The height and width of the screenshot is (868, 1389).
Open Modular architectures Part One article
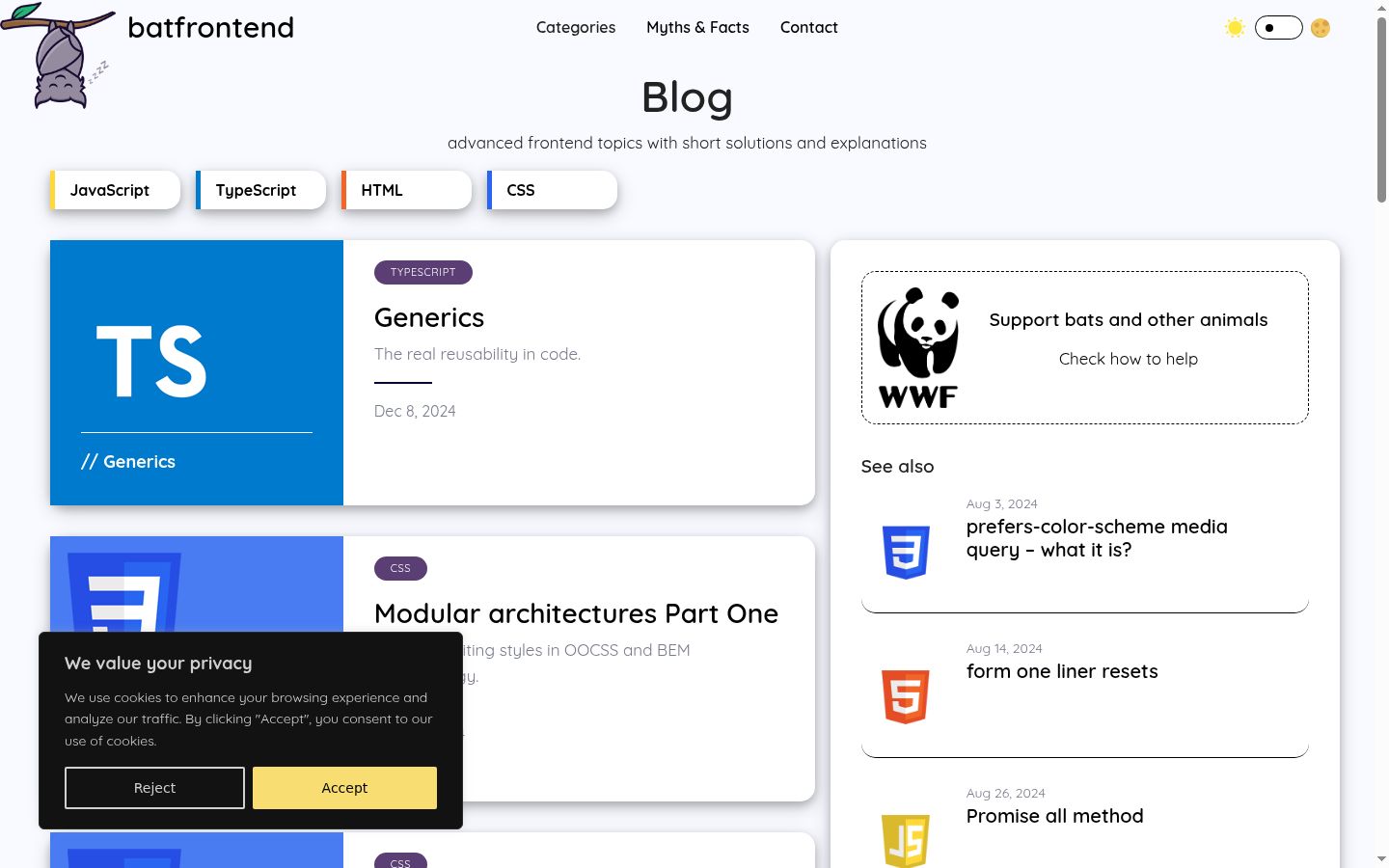click(576, 613)
